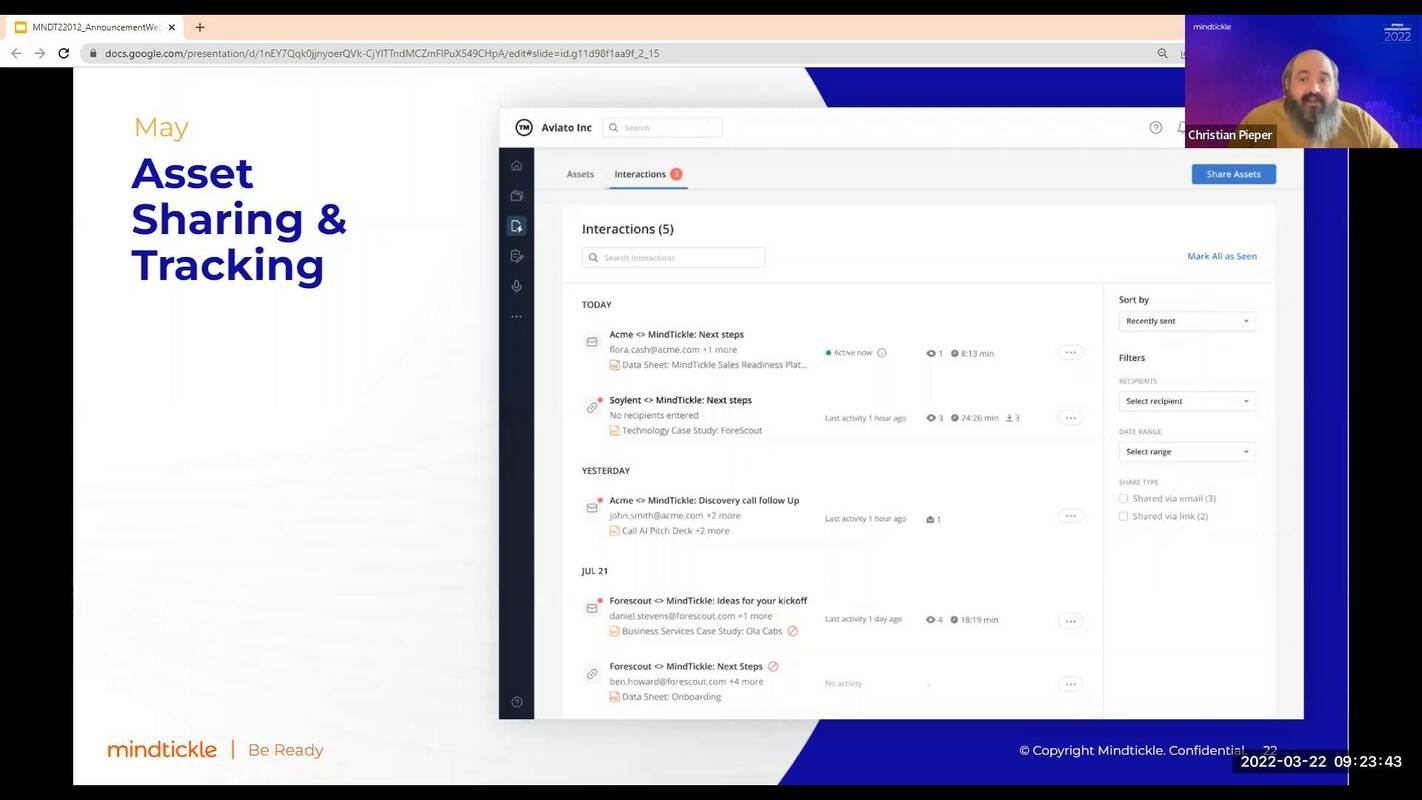Click the browser reload icon
This screenshot has height=800, width=1422.
(x=64, y=53)
